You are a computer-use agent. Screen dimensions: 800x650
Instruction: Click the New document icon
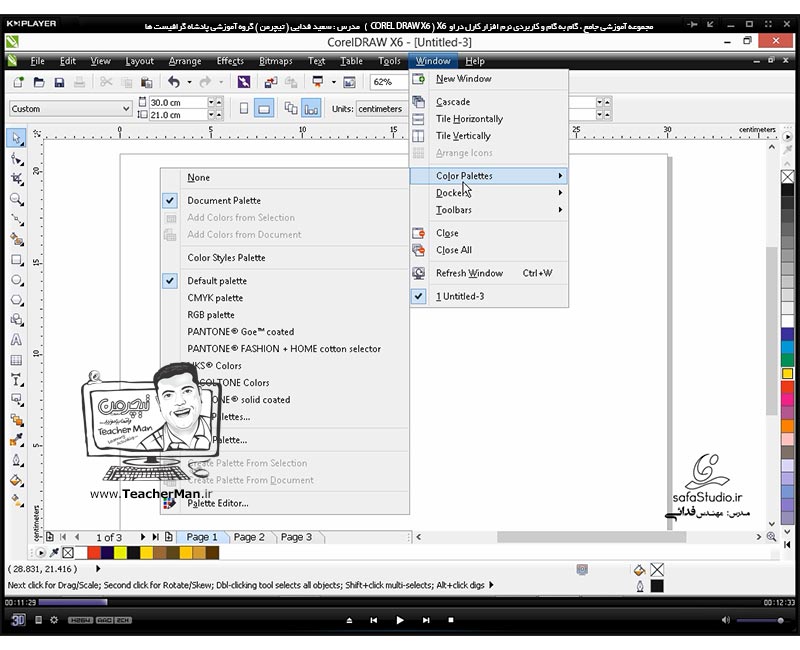18,82
